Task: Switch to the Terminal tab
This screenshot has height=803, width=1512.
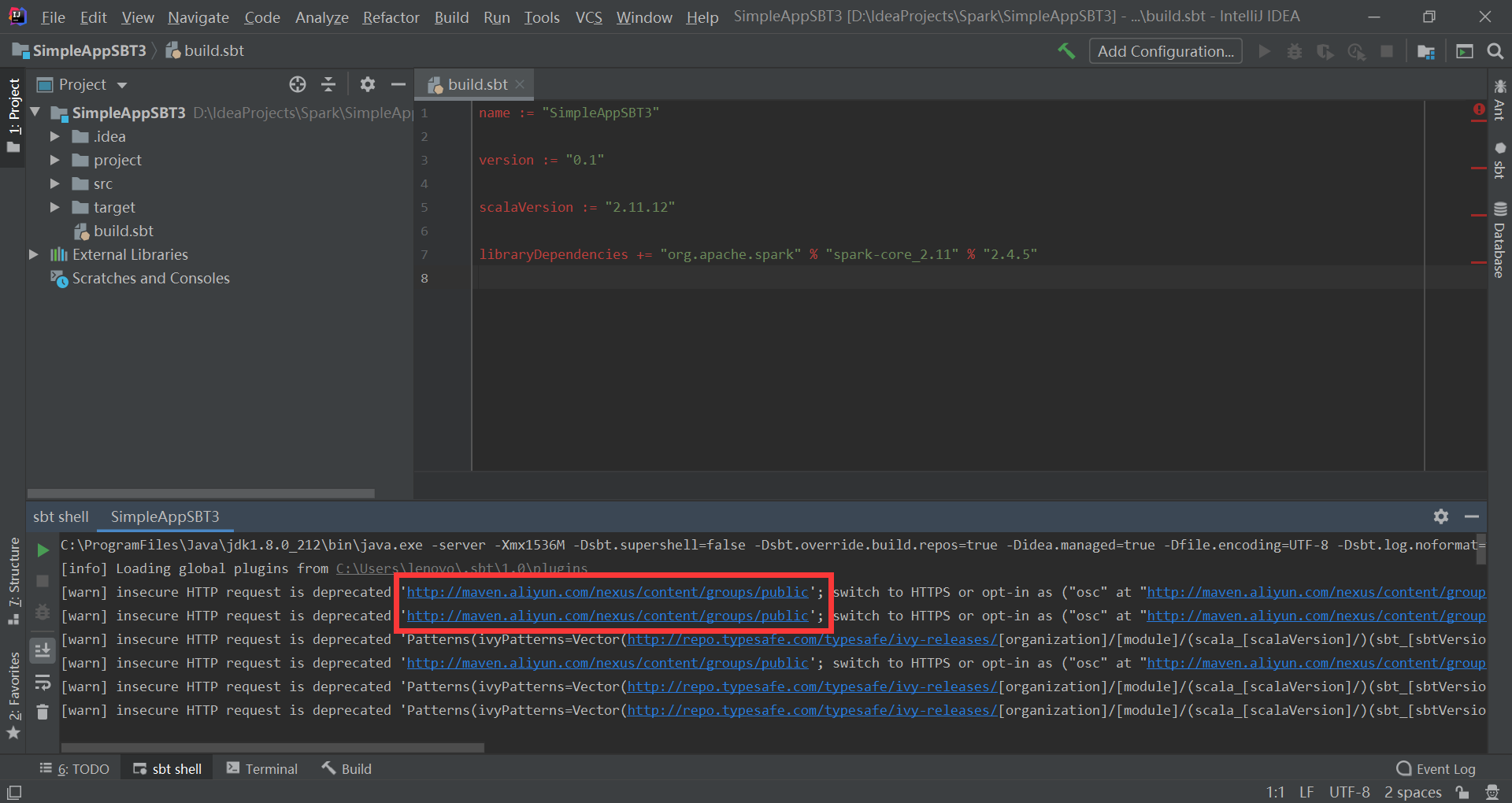Action: [262, 769]
